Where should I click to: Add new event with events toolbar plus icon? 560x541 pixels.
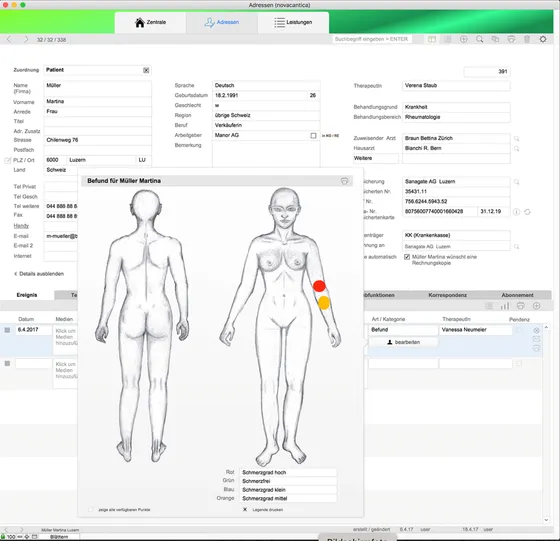(x=536, y=306)
